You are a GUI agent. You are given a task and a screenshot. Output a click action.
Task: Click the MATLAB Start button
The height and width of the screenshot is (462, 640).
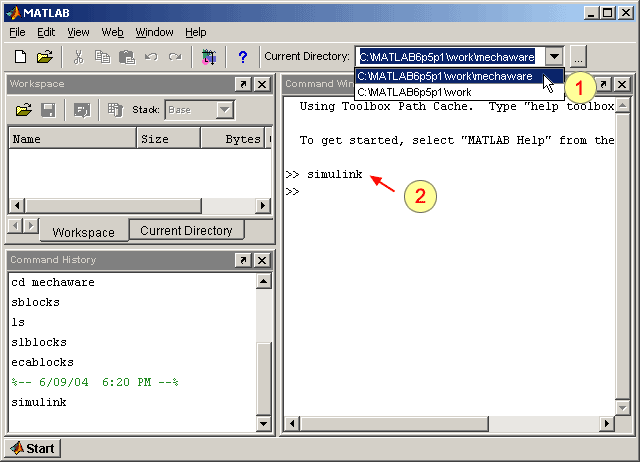pos(33,448)
